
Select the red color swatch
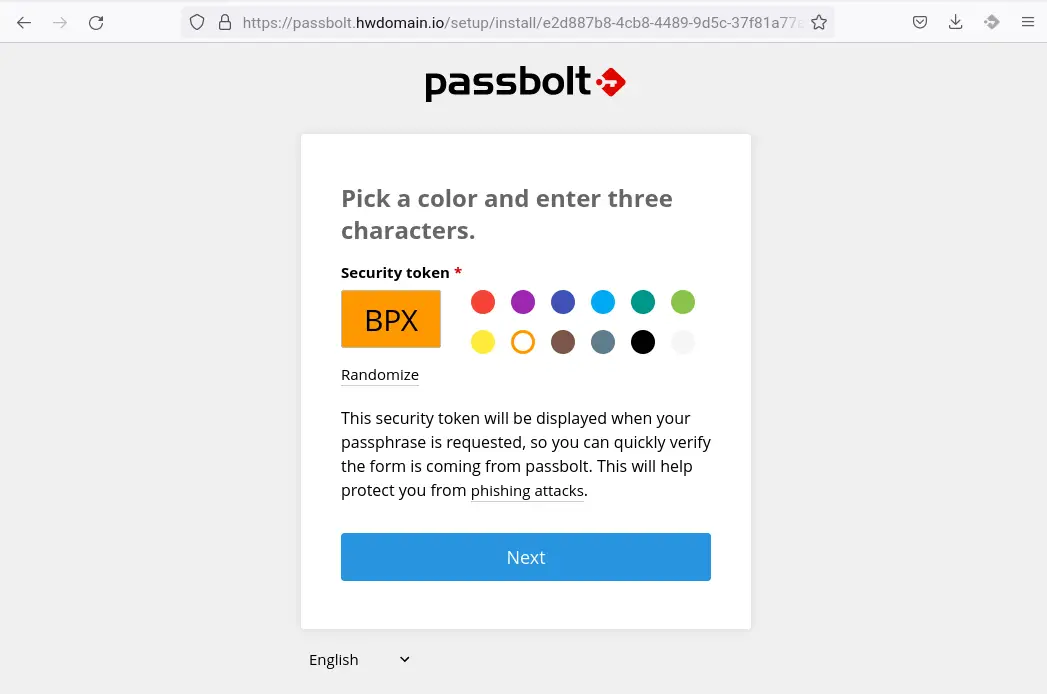coord(483,302)
